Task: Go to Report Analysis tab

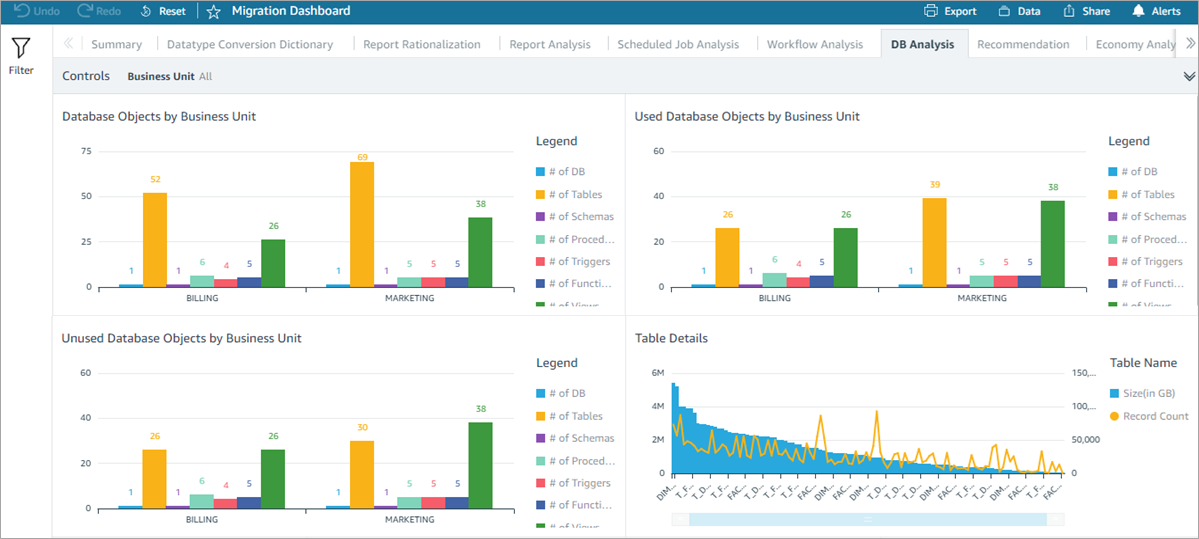Action: coord(550,44)
